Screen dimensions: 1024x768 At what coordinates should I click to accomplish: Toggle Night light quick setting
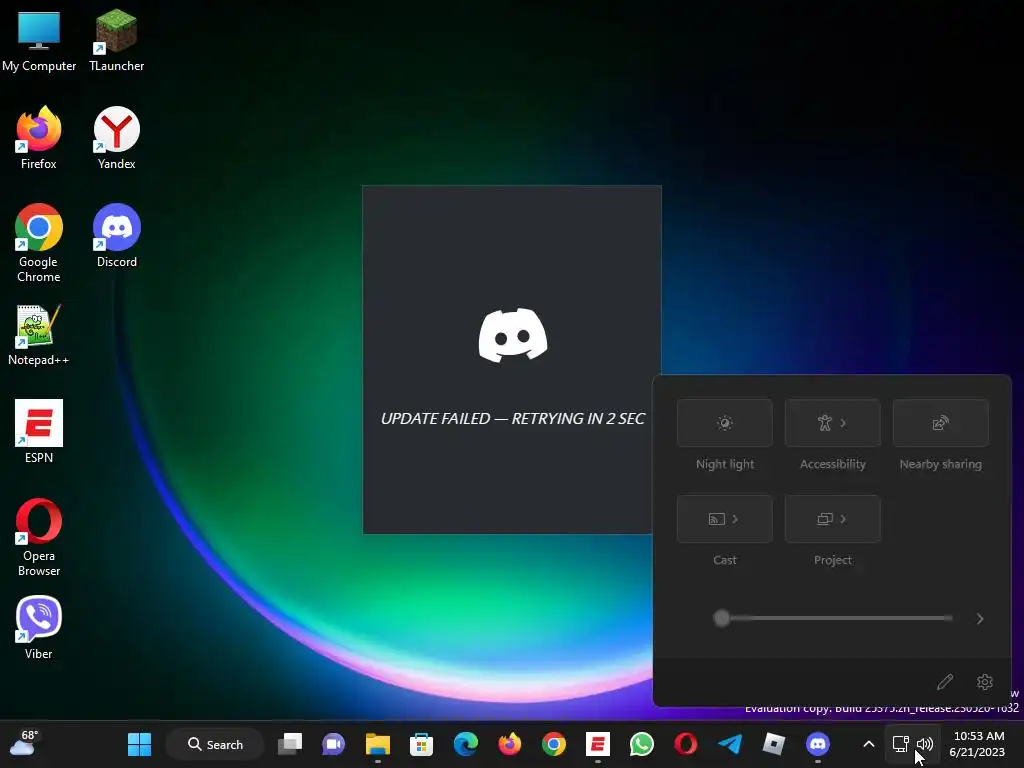click(x=724, y=423)
